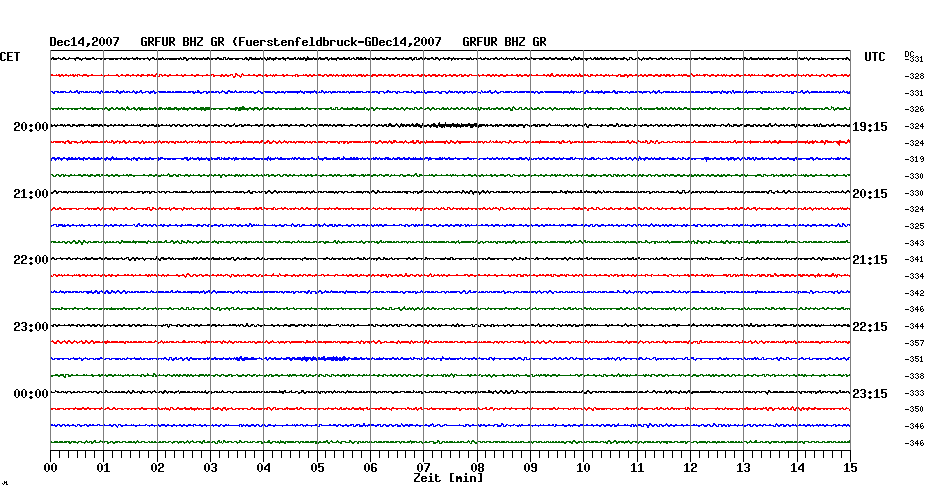Click the Zeit [min] axis title

tap(448, 478)
